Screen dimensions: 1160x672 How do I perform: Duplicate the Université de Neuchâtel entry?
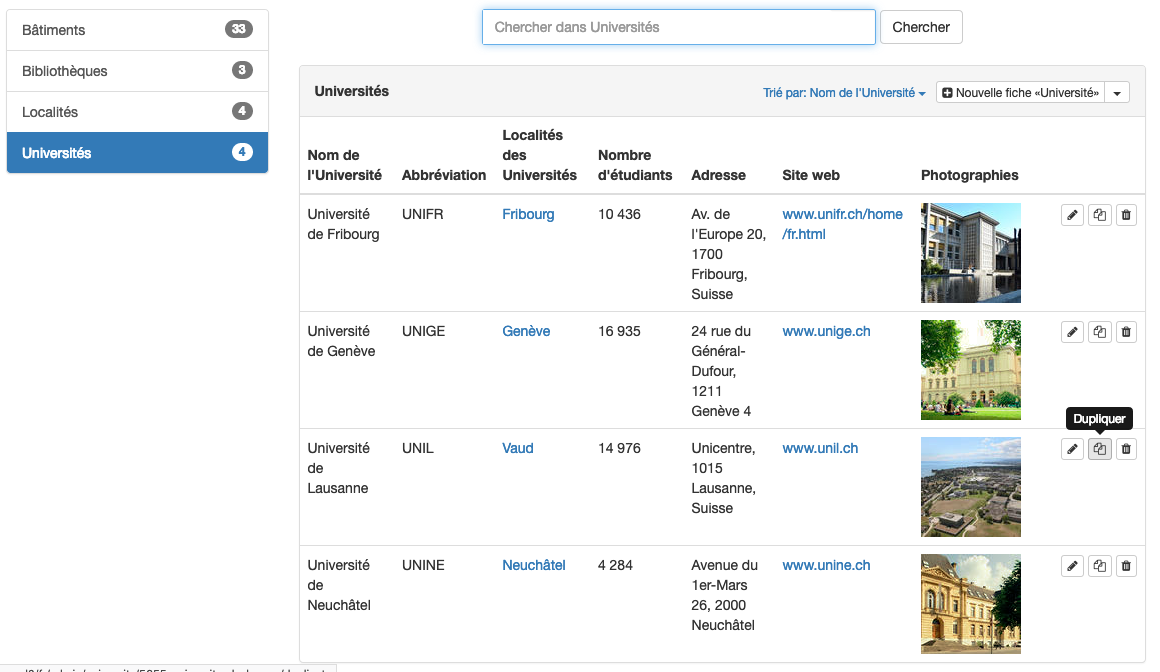click(x=1099, y=566)
